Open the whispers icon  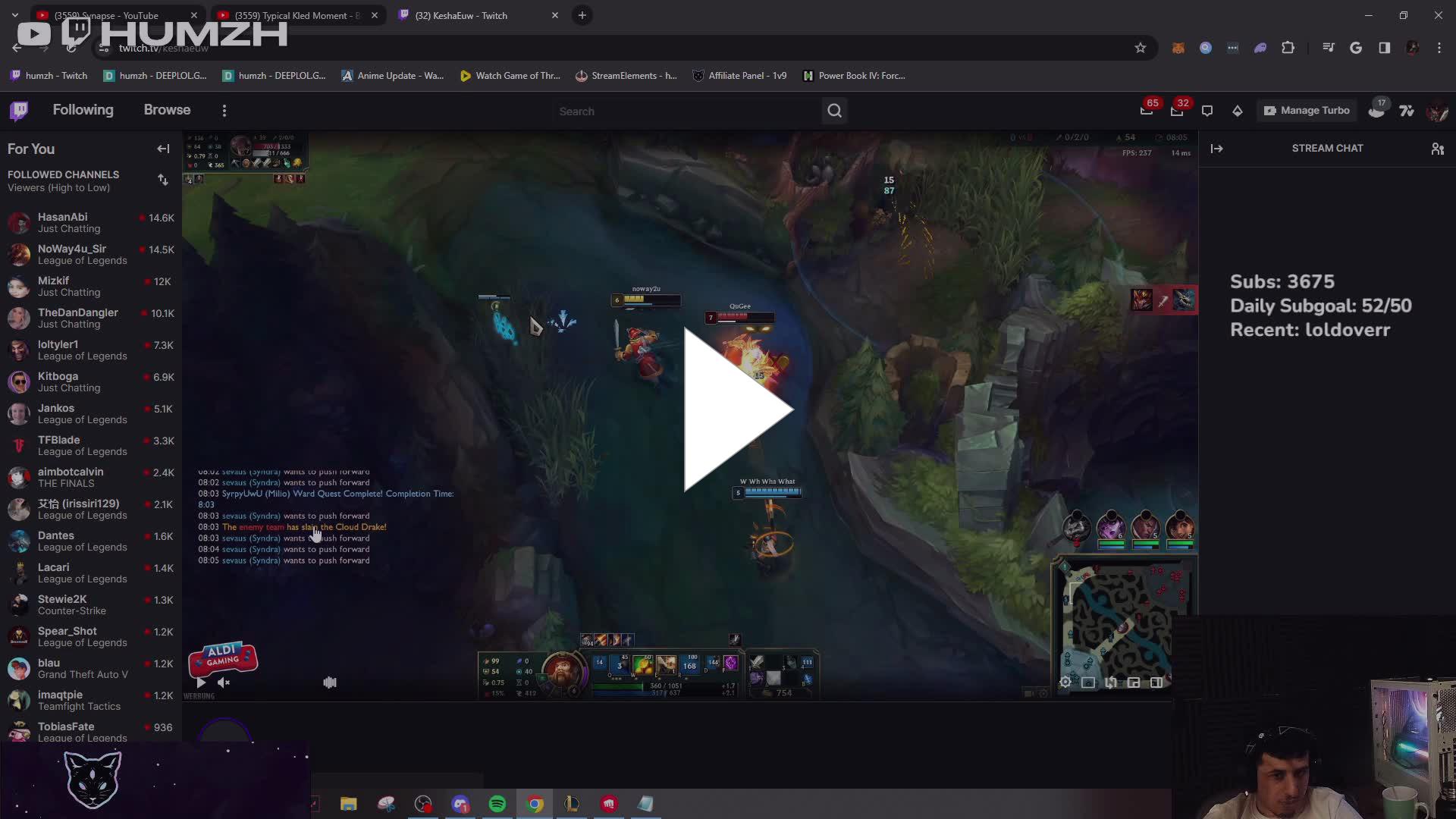pyautogui.click(x=1207, y=111)
